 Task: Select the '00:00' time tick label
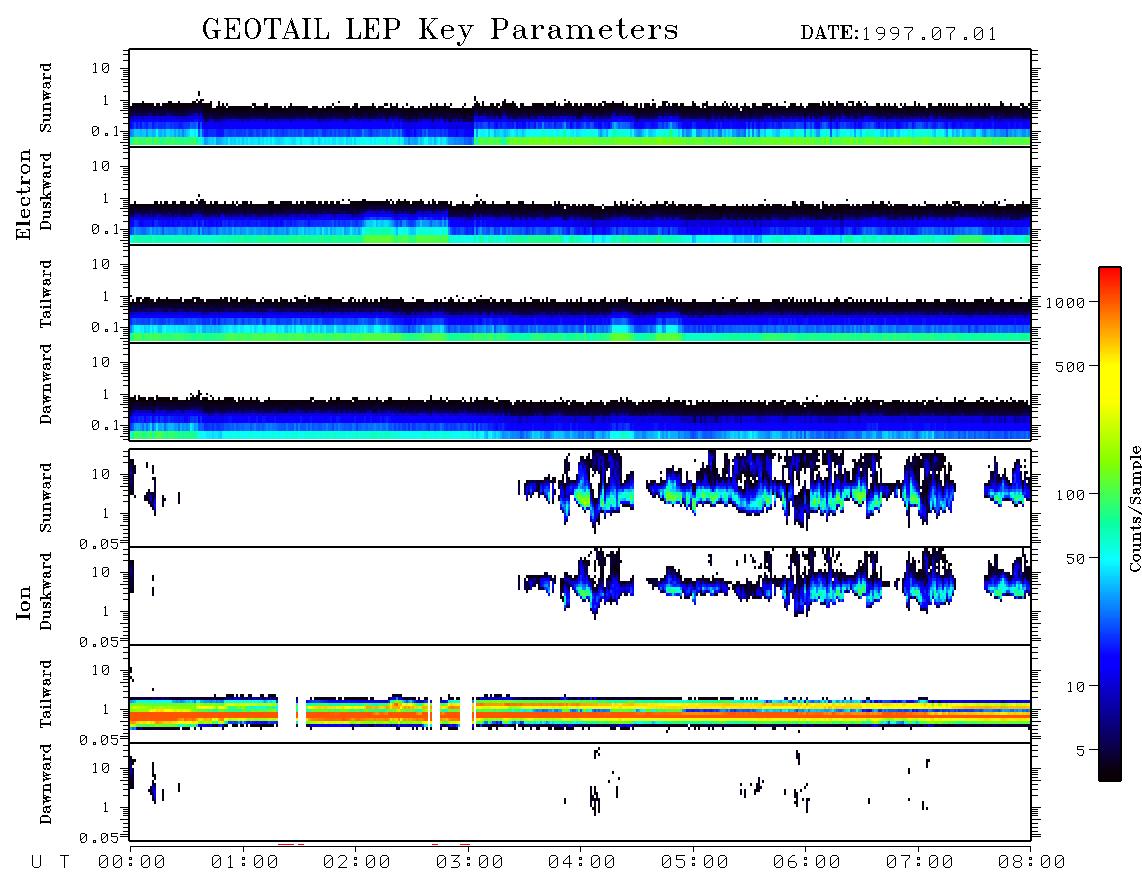132,863
